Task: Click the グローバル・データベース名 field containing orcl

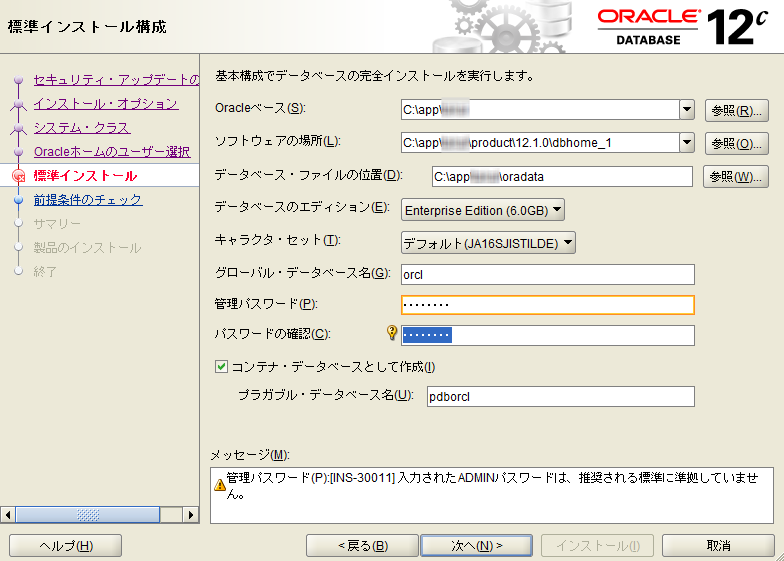Action: [548, 274]
